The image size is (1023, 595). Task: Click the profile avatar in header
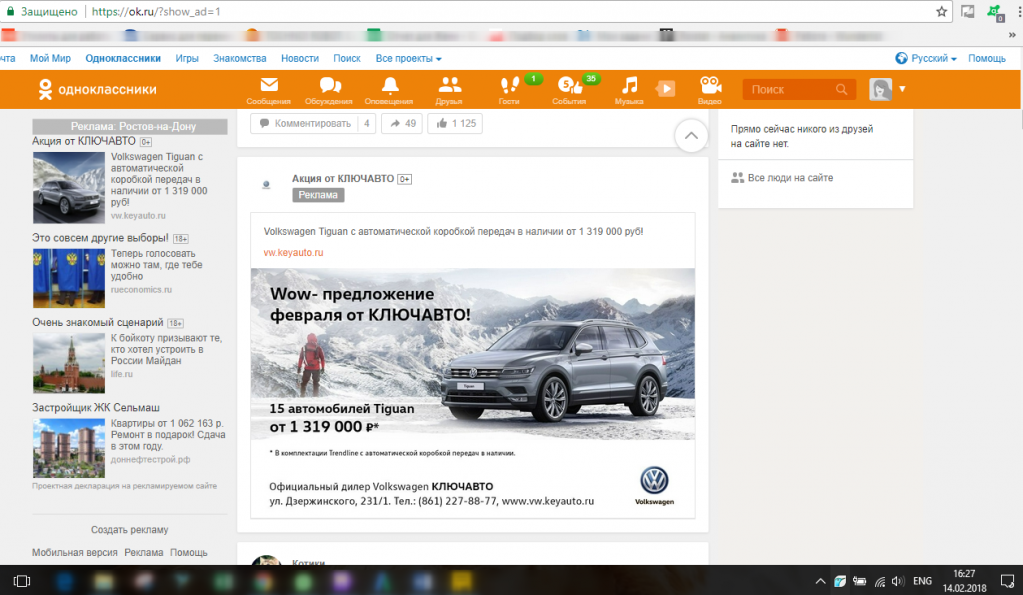[x=880, y=89]
